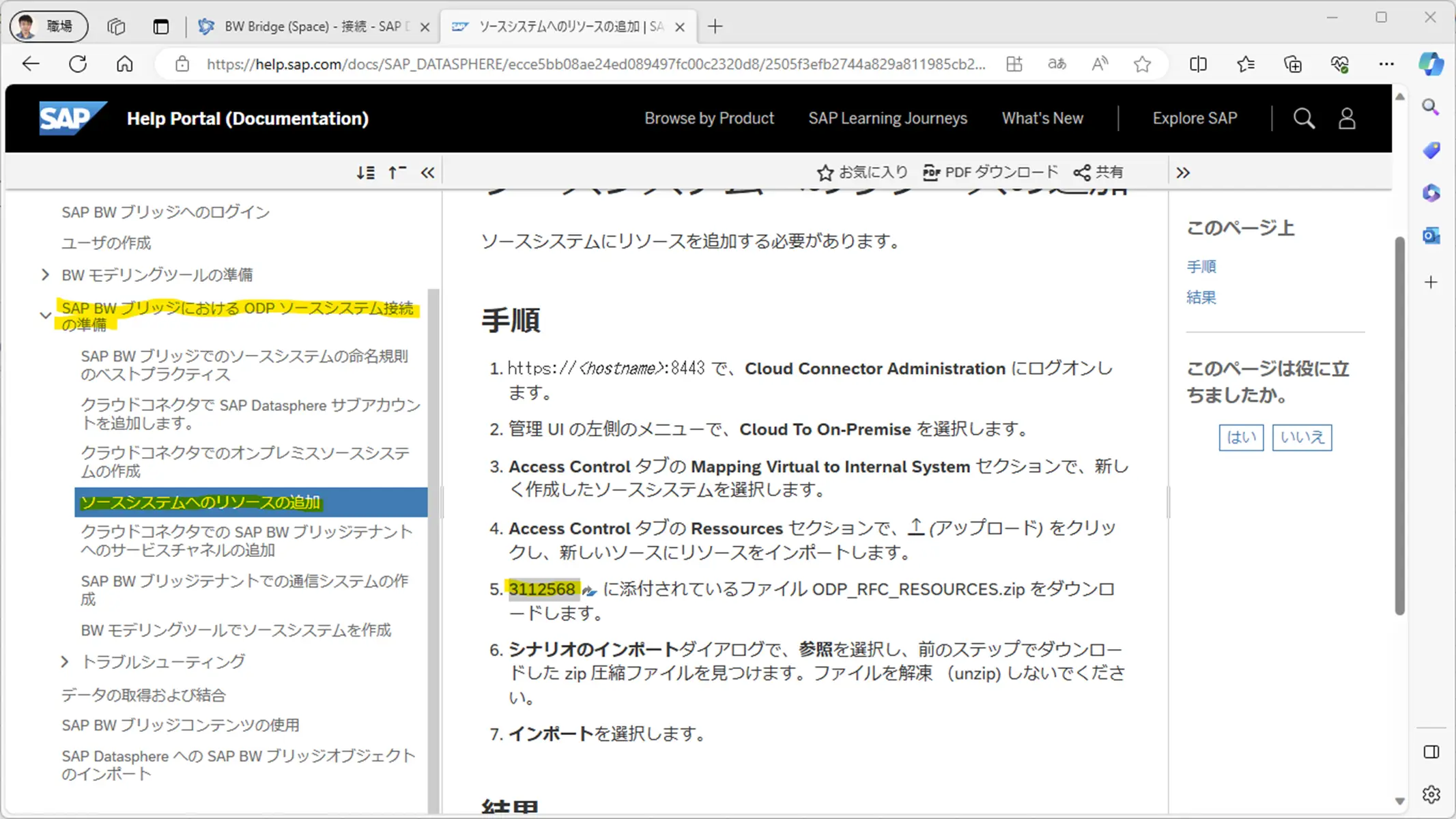Open Browser essentials heart icon
The image size is (1456, 819).
(x=1339, y=64)
